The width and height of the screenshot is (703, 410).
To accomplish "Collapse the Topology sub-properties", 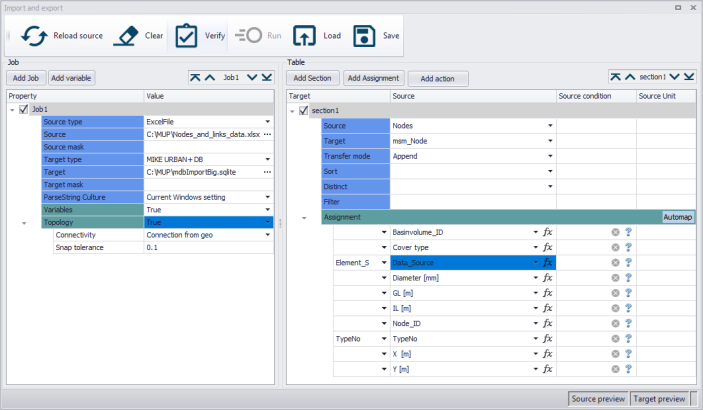I will (x=24, y=222).
